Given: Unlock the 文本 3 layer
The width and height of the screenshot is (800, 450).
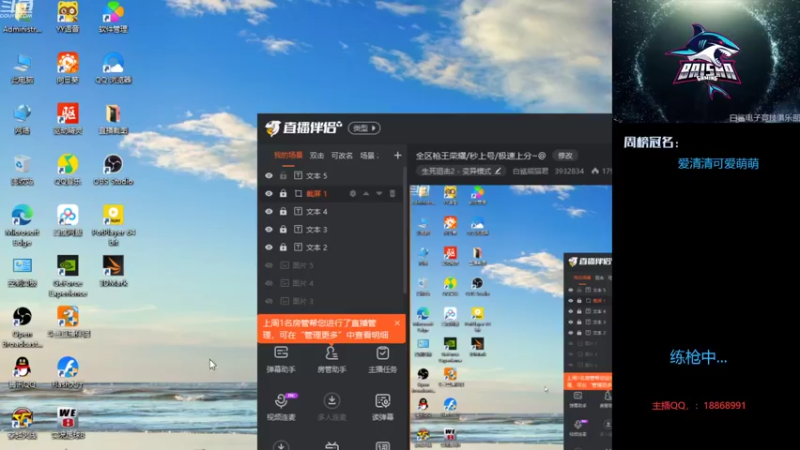Looking at the screenshot, I should 283,229.
